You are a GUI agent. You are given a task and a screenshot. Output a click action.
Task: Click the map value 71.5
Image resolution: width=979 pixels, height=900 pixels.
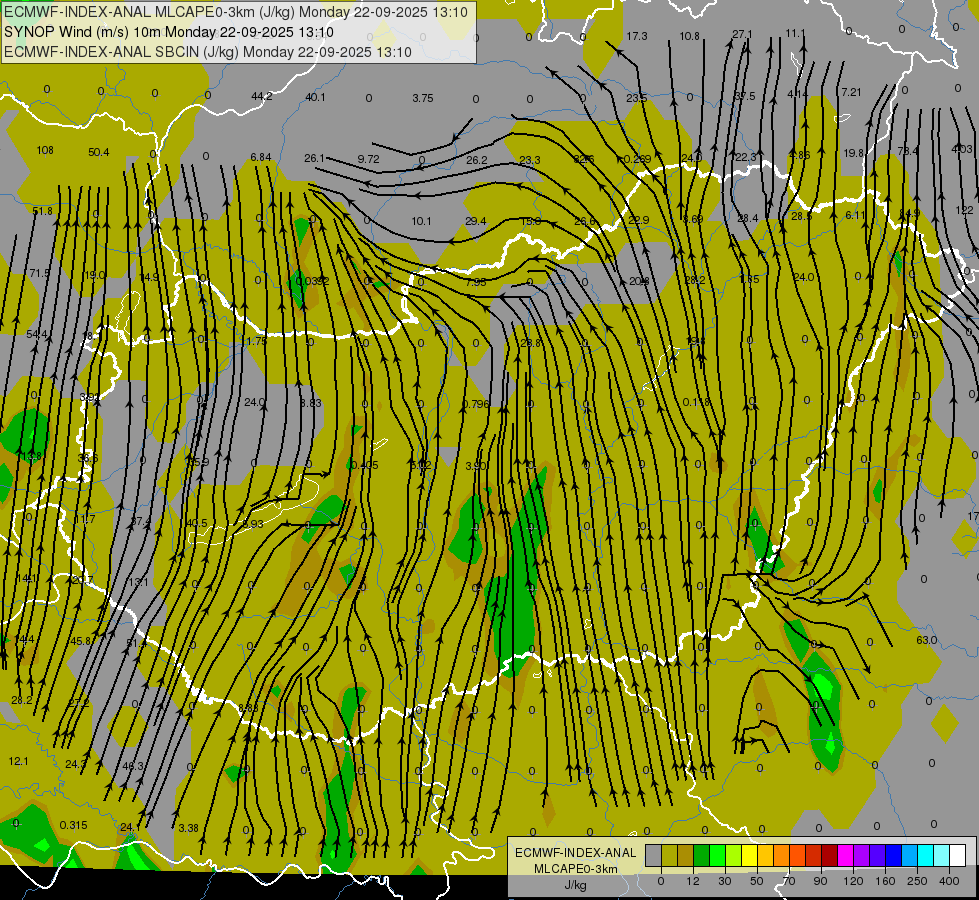click(x=39, y=273)
